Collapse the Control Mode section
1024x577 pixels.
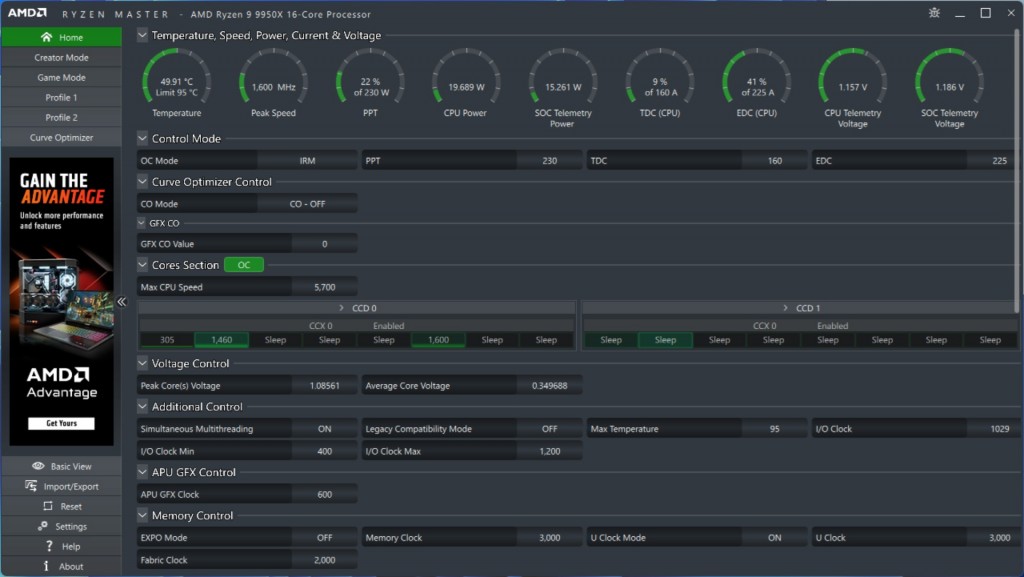tap(143, 139)
